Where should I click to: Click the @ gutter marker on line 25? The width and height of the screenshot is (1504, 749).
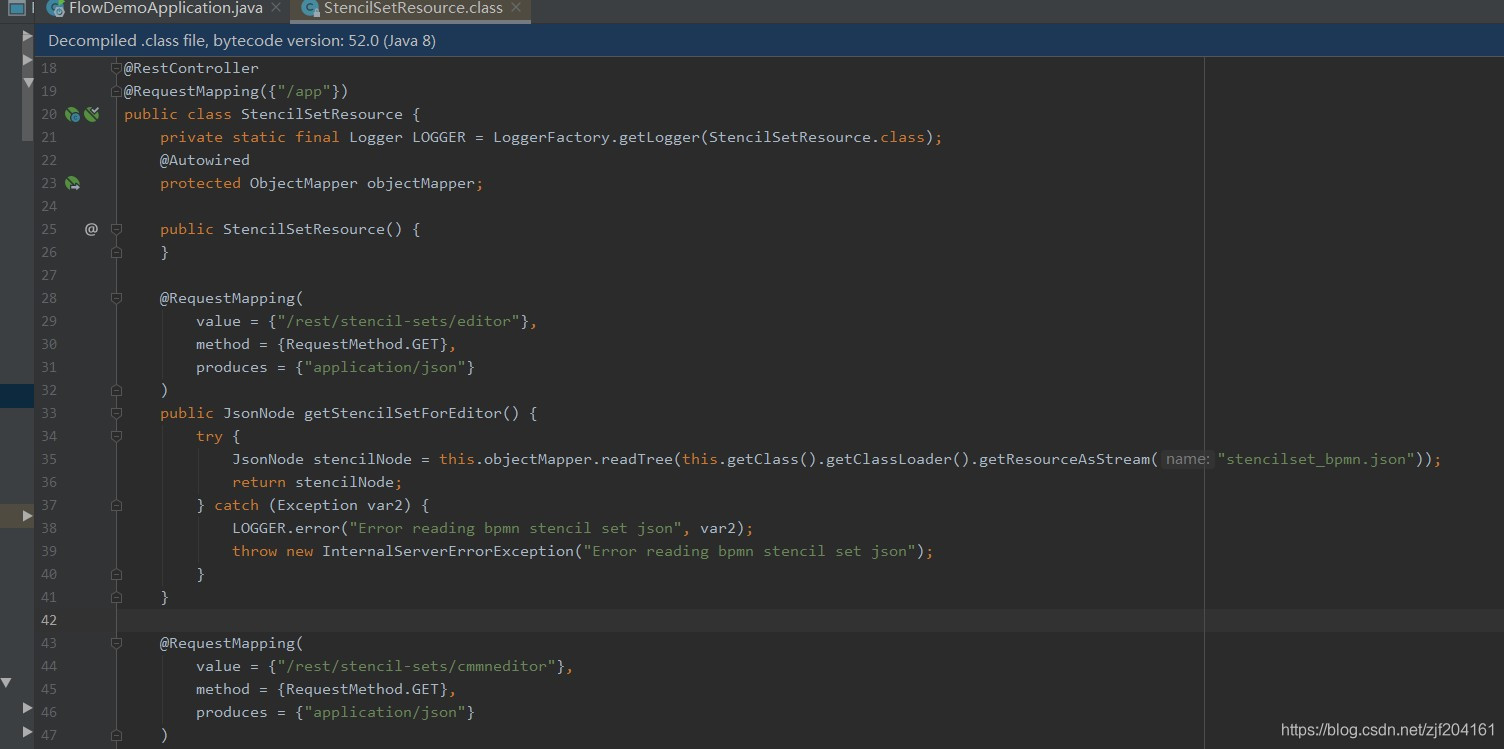click(x=91, y=229)
